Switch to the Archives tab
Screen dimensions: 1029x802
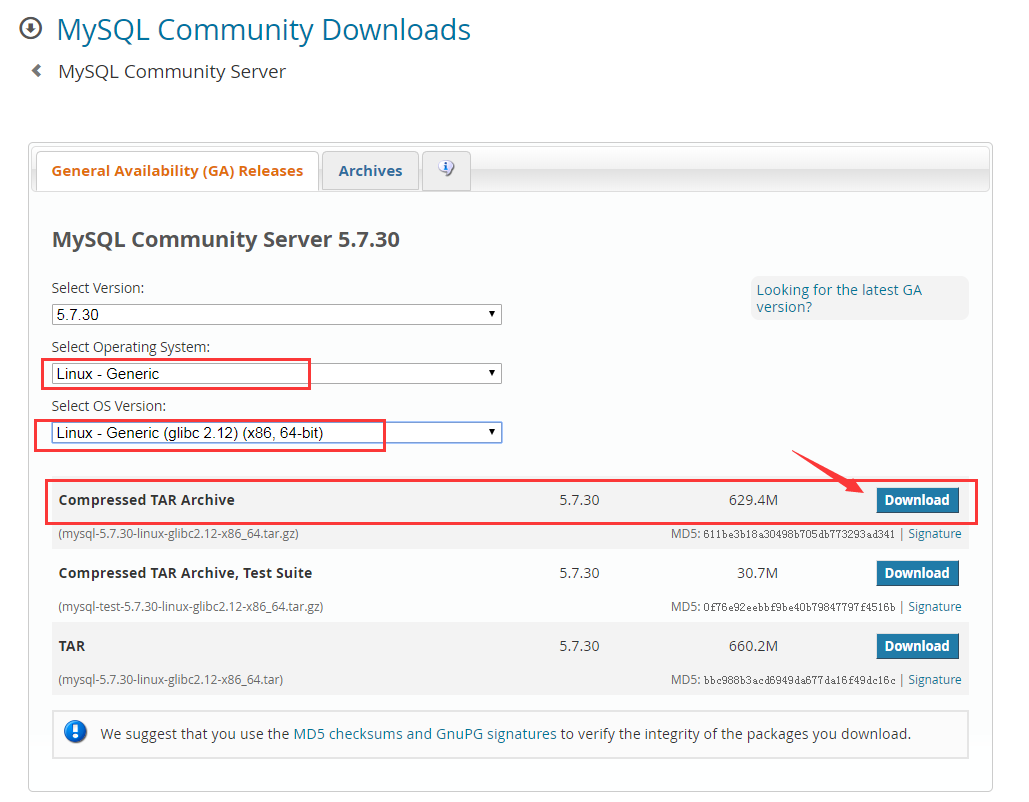click(370, 171)
